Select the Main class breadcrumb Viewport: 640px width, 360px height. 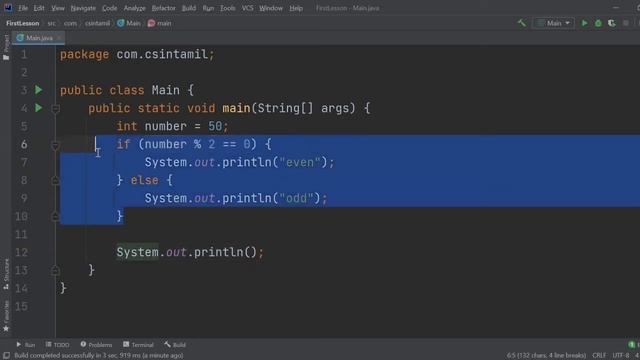[x=129, y=23]
